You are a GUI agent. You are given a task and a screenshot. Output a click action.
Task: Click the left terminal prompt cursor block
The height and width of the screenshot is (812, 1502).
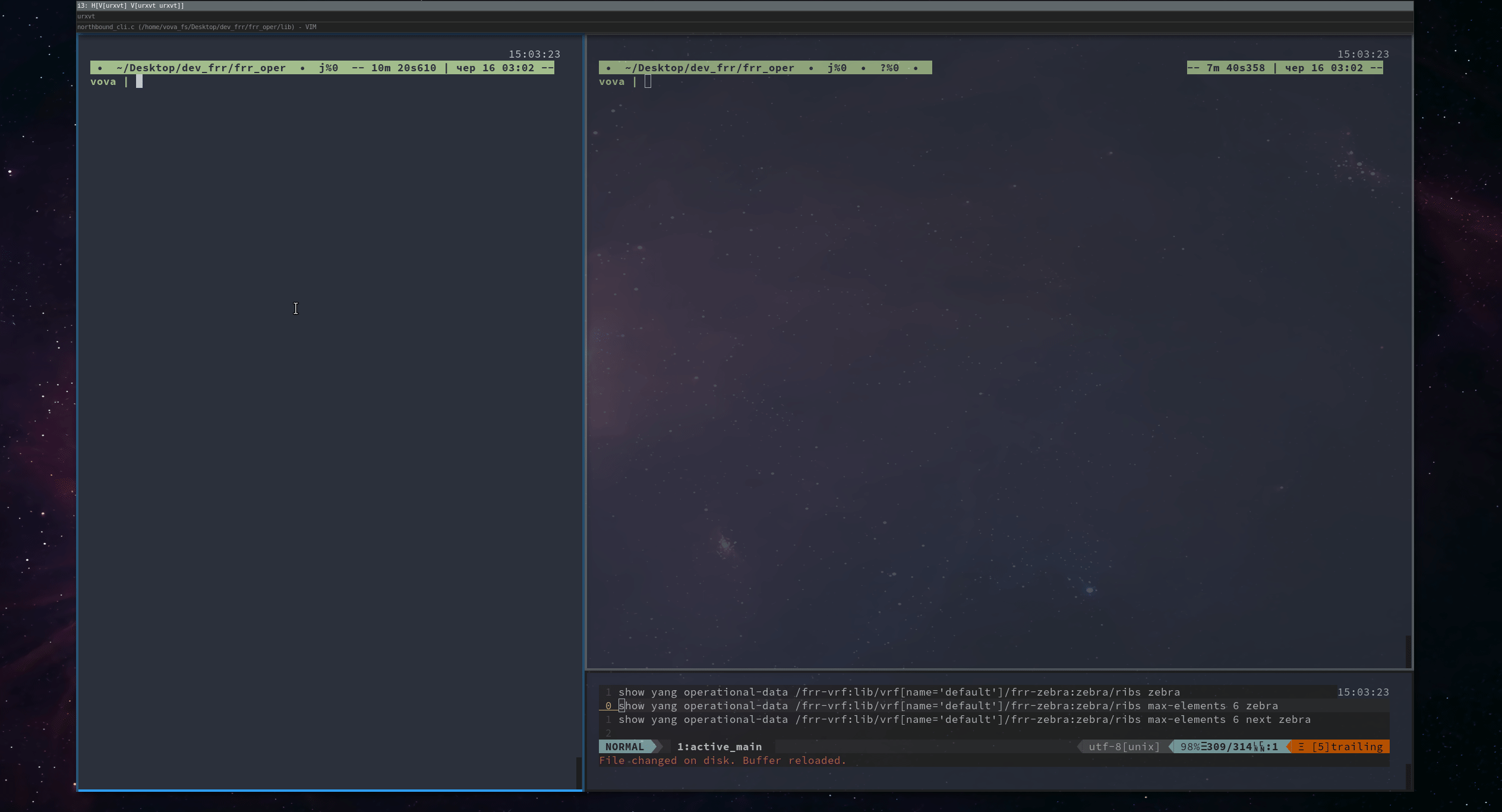click(x=139, y=82)
